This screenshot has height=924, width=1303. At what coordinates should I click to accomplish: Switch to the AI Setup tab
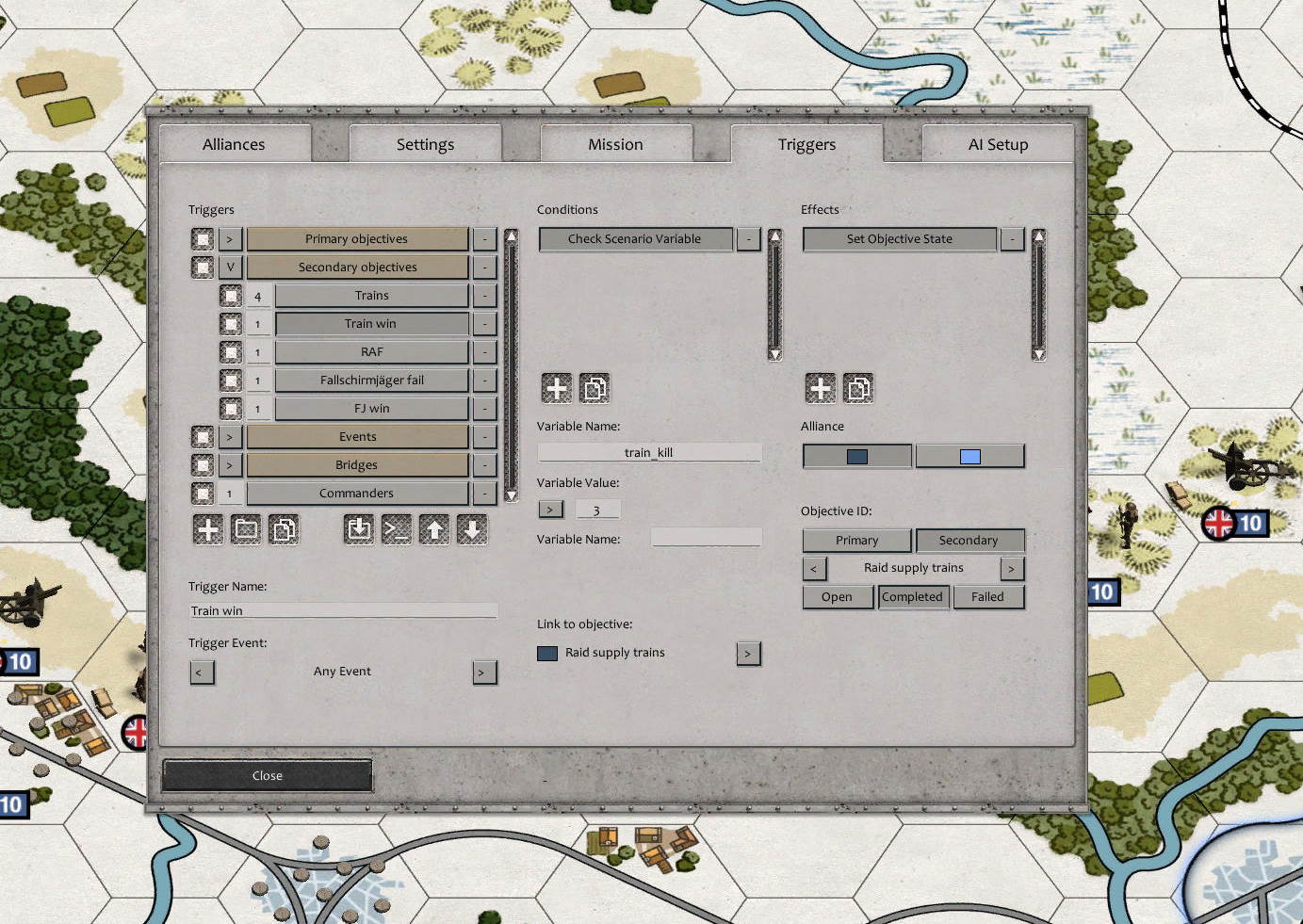[x=998, y=144]
